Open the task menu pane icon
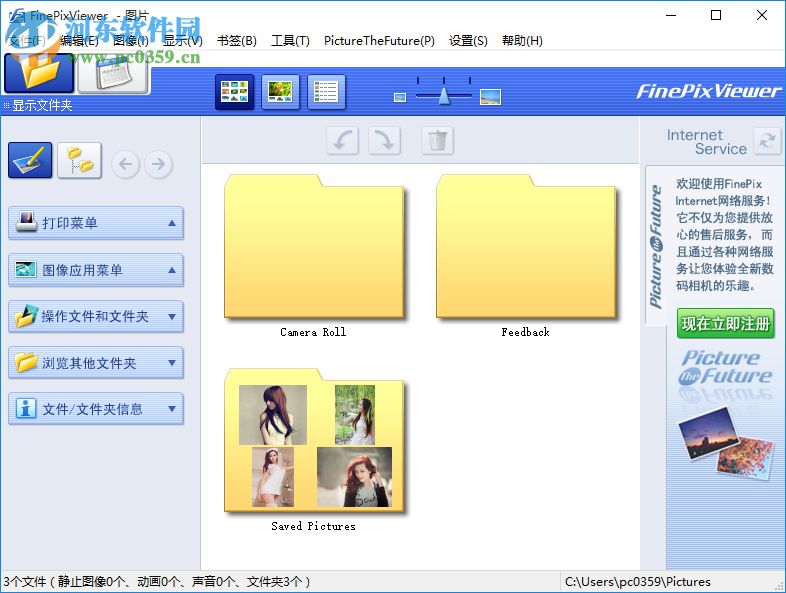This screenshot has height=593, width=786. click(x=30, y=160)
